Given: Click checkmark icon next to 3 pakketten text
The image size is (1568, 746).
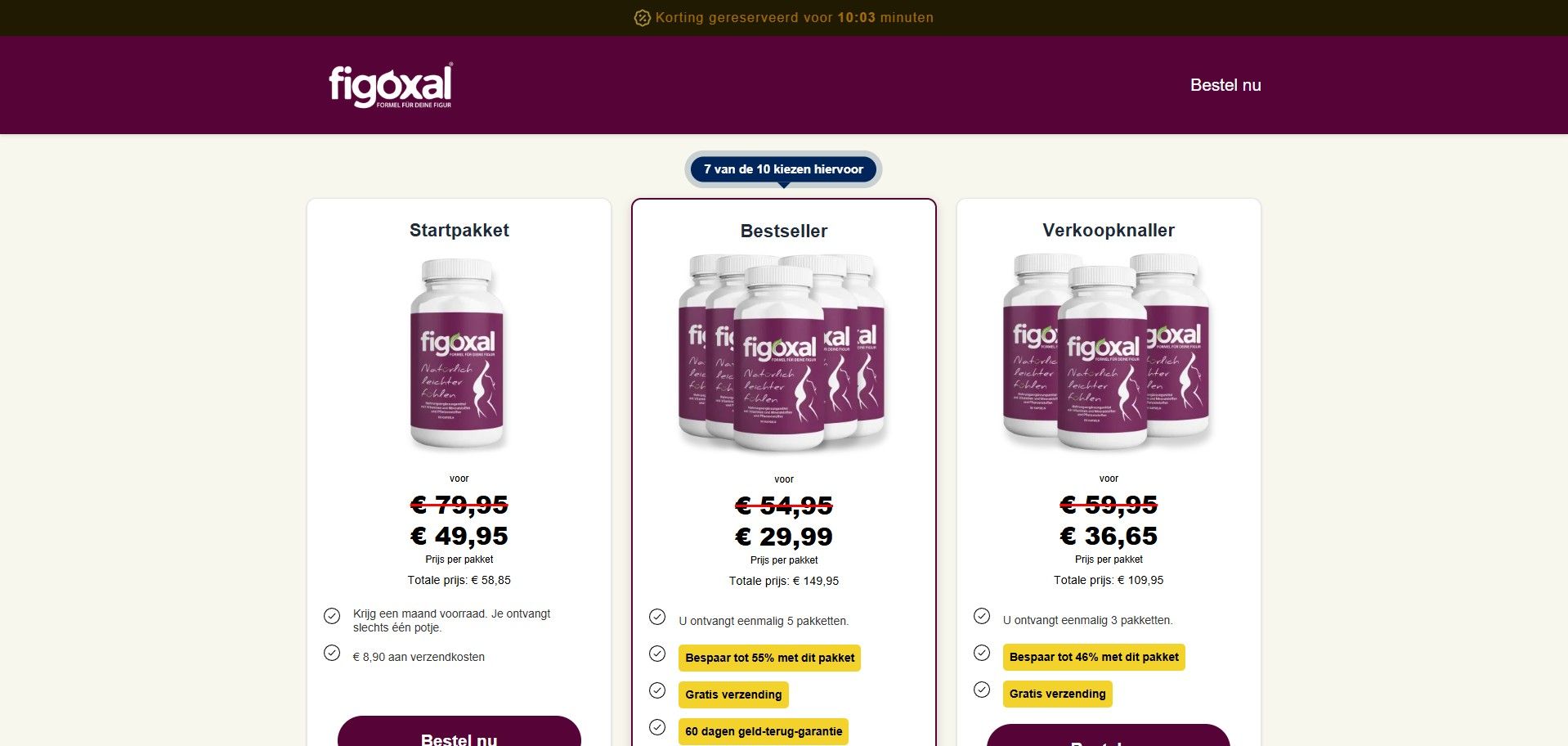Looking at the screenshot, I should [x=982, y=616].
